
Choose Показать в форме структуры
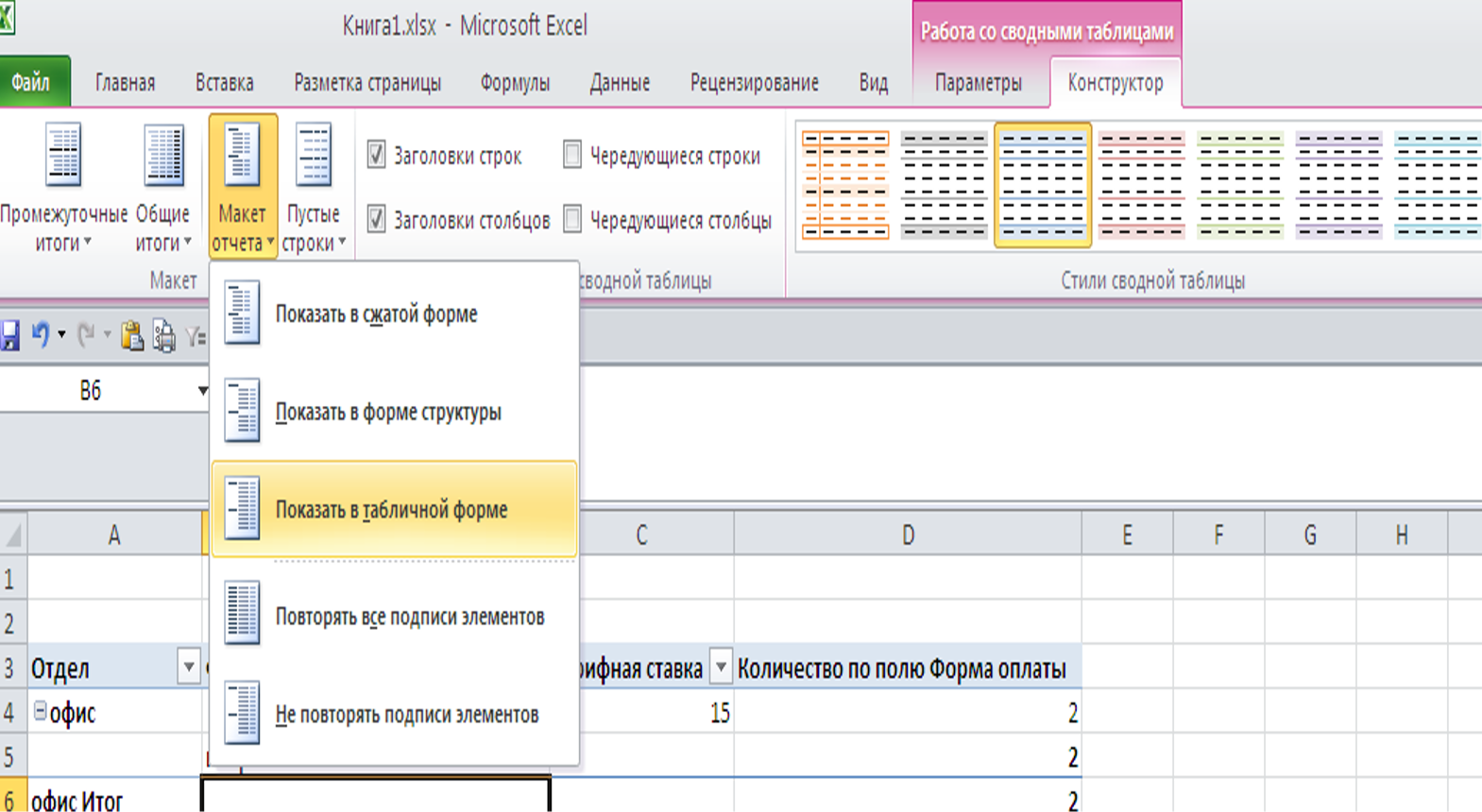tap(394, 412)
